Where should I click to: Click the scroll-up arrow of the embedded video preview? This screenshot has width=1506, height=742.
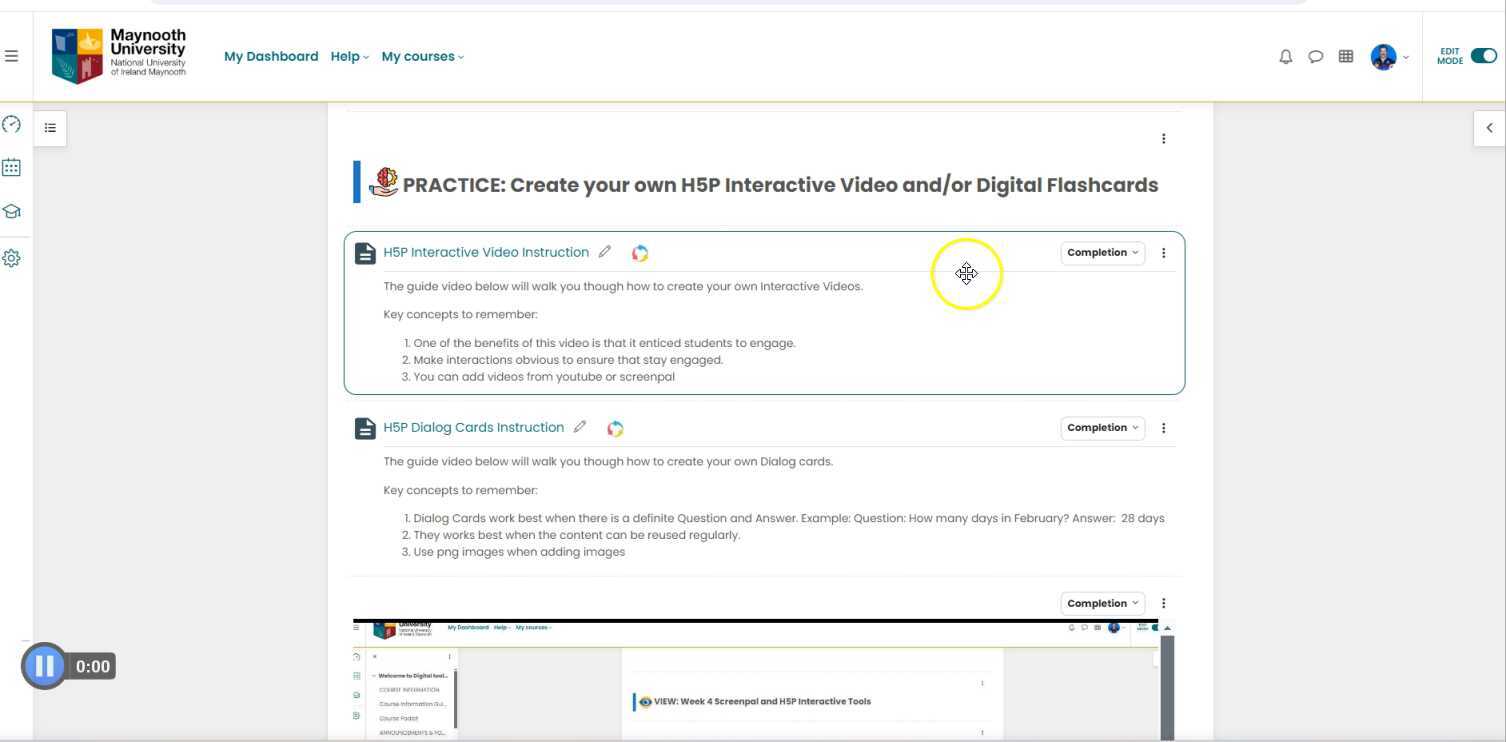point(1167,628)
